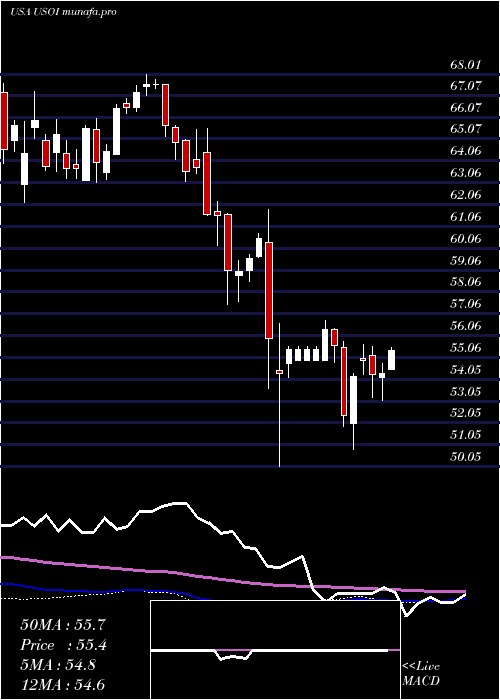Select the 66.07 price level label
Viewport: 500px width, 700px height.
click(x=466, y=108)
